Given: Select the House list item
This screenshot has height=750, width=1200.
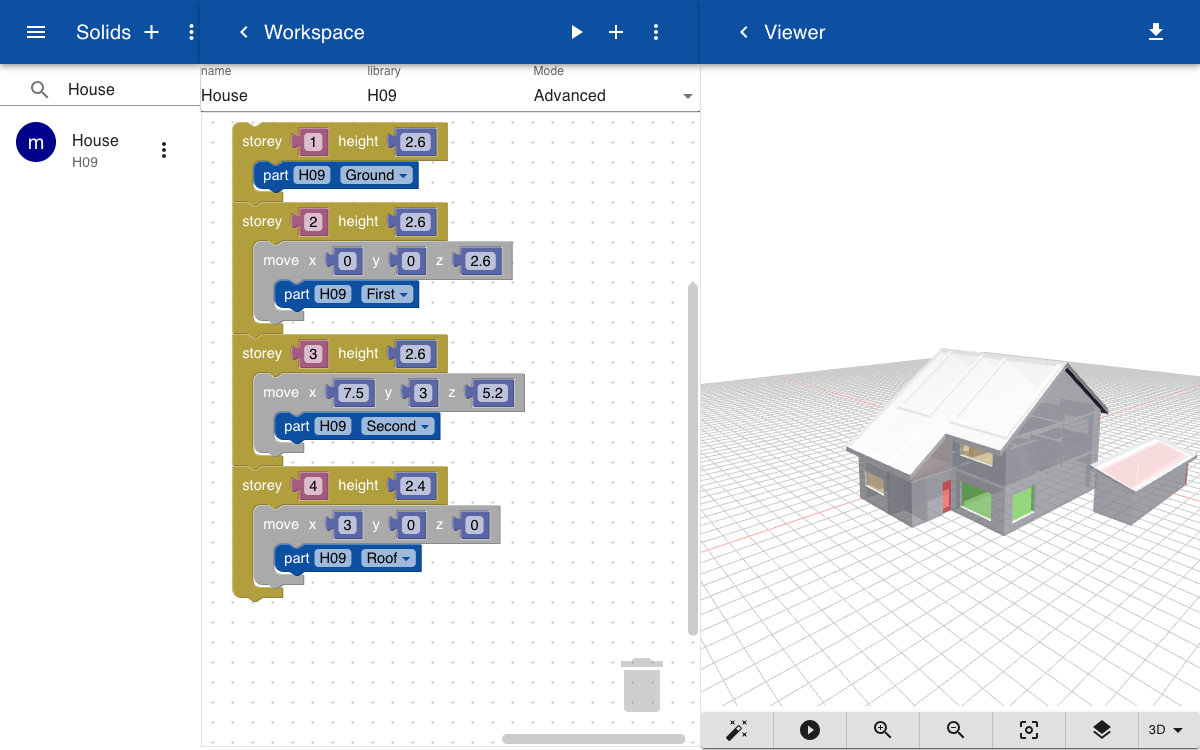Looking at the screenshot, I should (100, 150).
